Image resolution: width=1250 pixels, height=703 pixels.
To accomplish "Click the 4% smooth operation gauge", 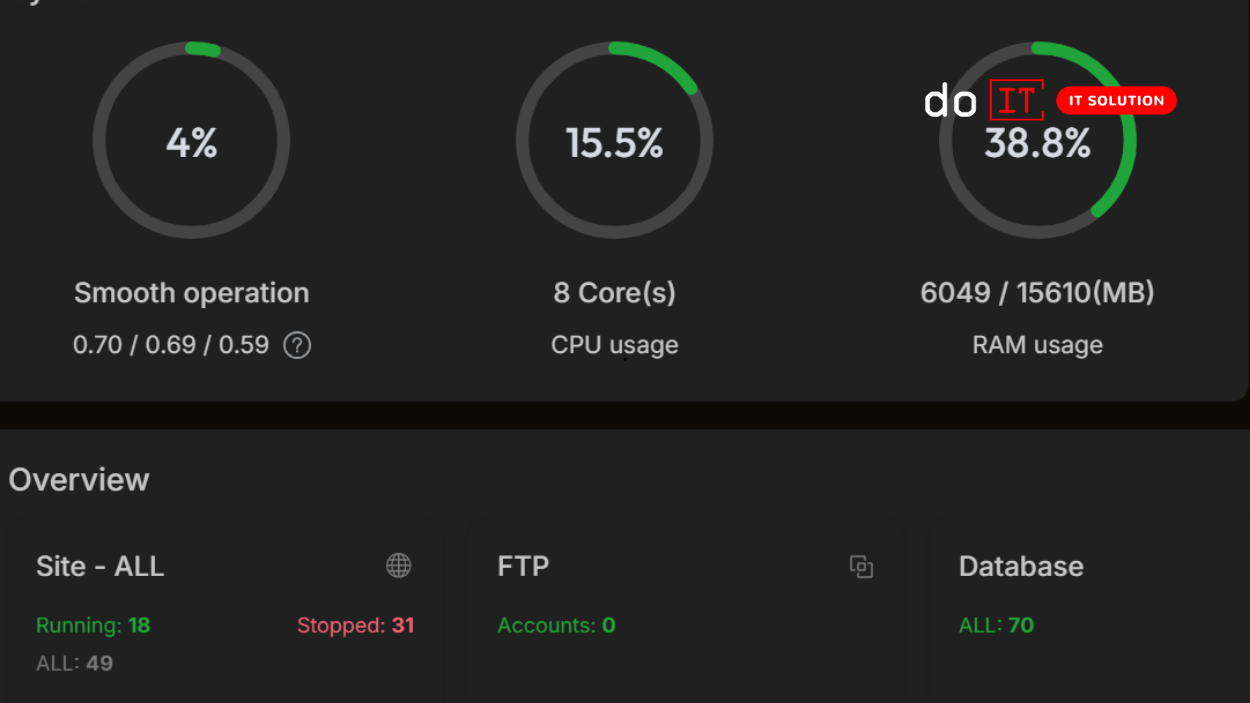I will pyautogui.click(x=191, y=141).
